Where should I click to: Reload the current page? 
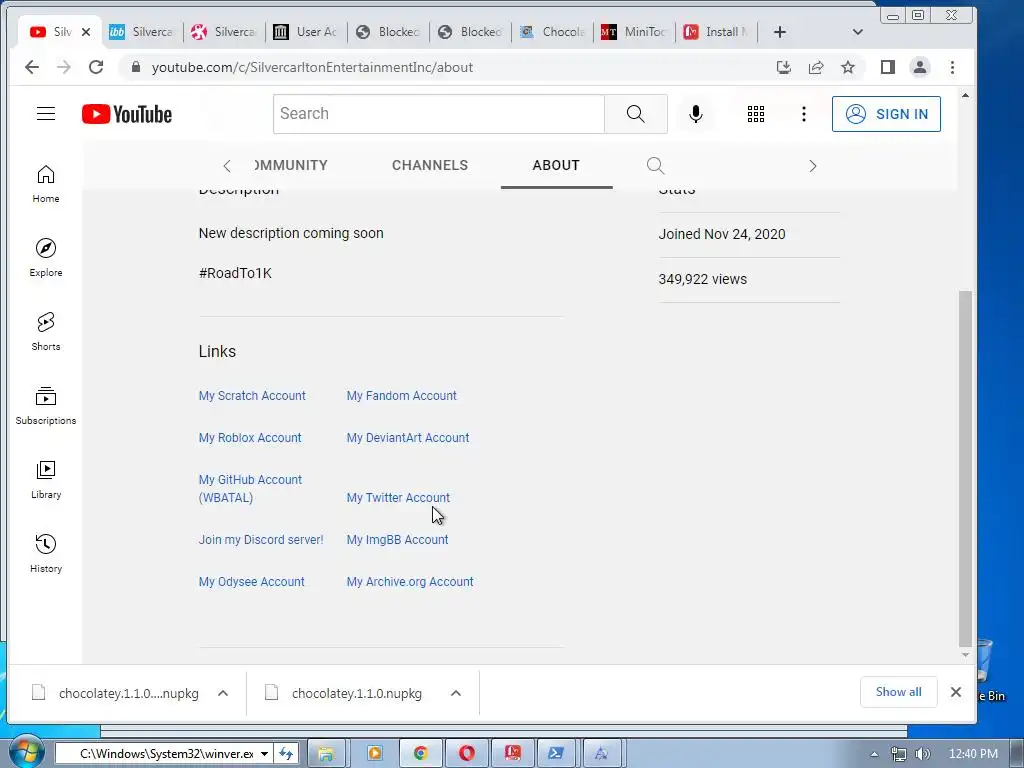[96, 67]
